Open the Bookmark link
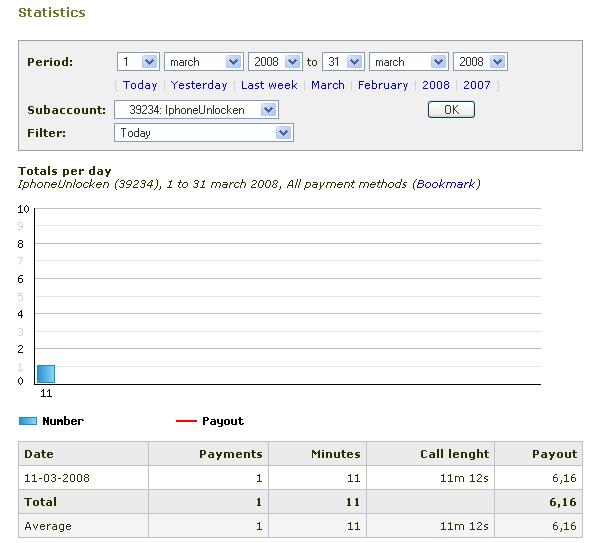This screenshot has height=543, width=590. pyautogui.click(x=446, y=184)
